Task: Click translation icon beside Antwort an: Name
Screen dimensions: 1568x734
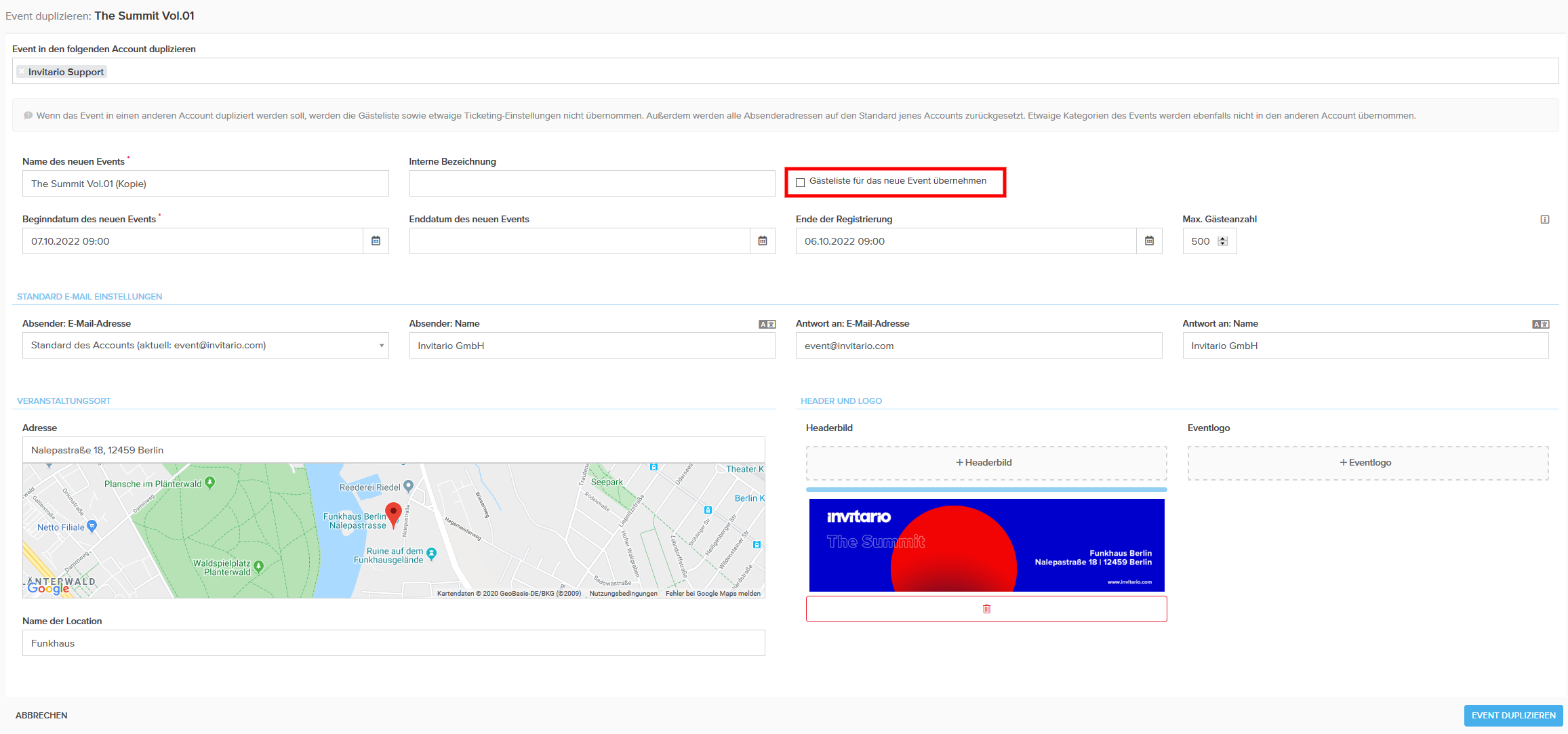Action: pos(1540,325)
